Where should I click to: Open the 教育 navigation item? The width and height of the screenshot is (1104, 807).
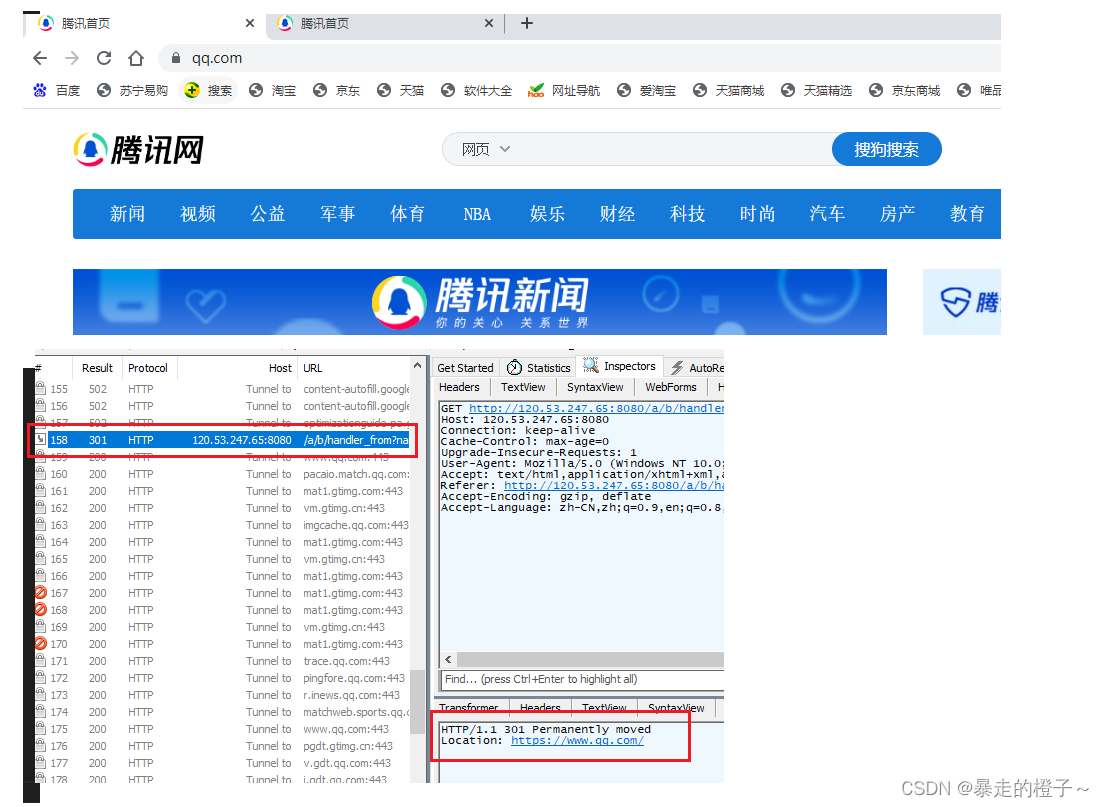pyautogui.click(x=967, y=213)
